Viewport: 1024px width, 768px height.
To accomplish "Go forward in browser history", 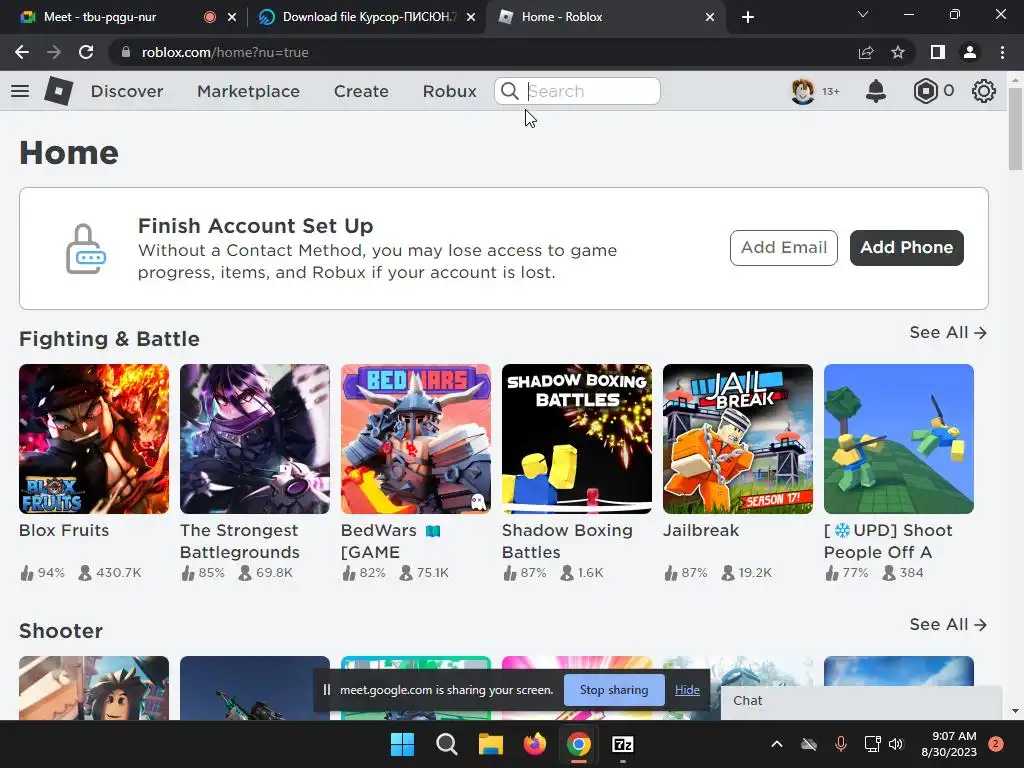I will [x=54, y=52].
